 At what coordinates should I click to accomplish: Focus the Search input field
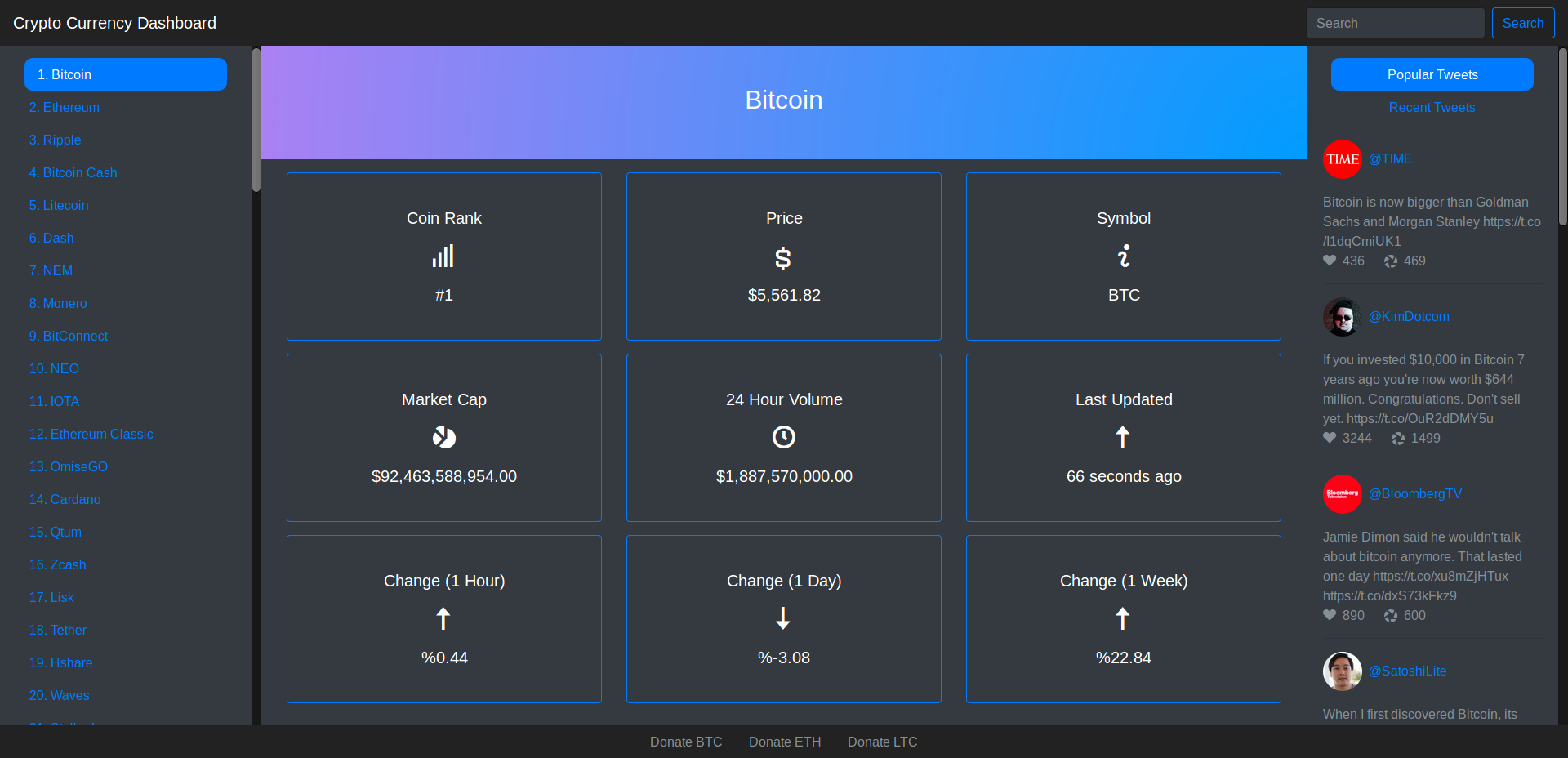tap(1396, 23)
